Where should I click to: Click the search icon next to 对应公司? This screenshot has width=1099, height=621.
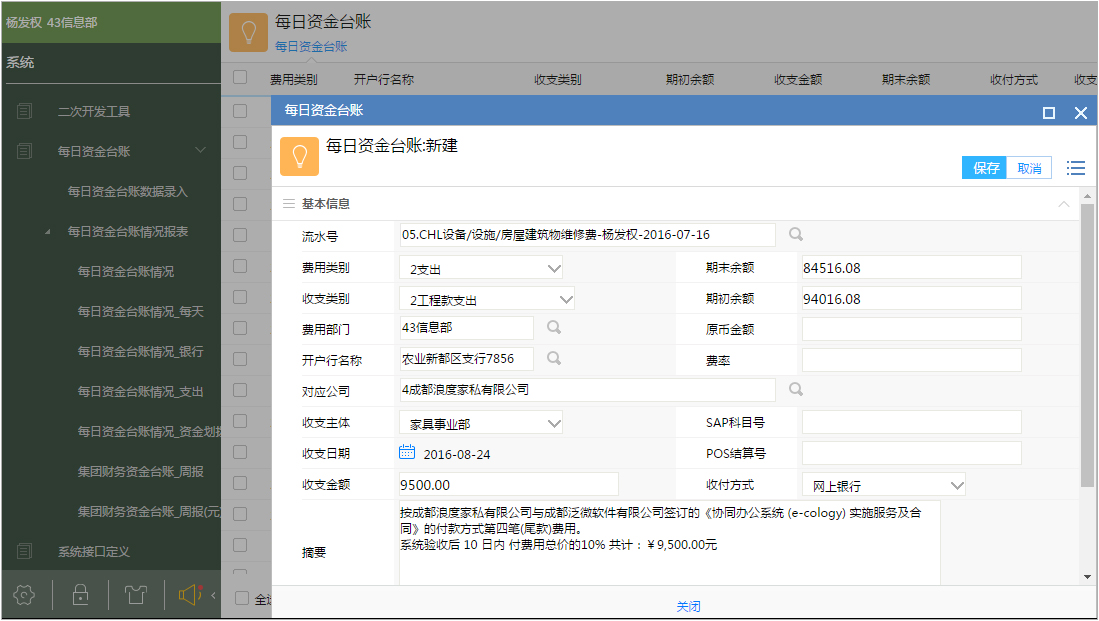click(x=796, y=389)
